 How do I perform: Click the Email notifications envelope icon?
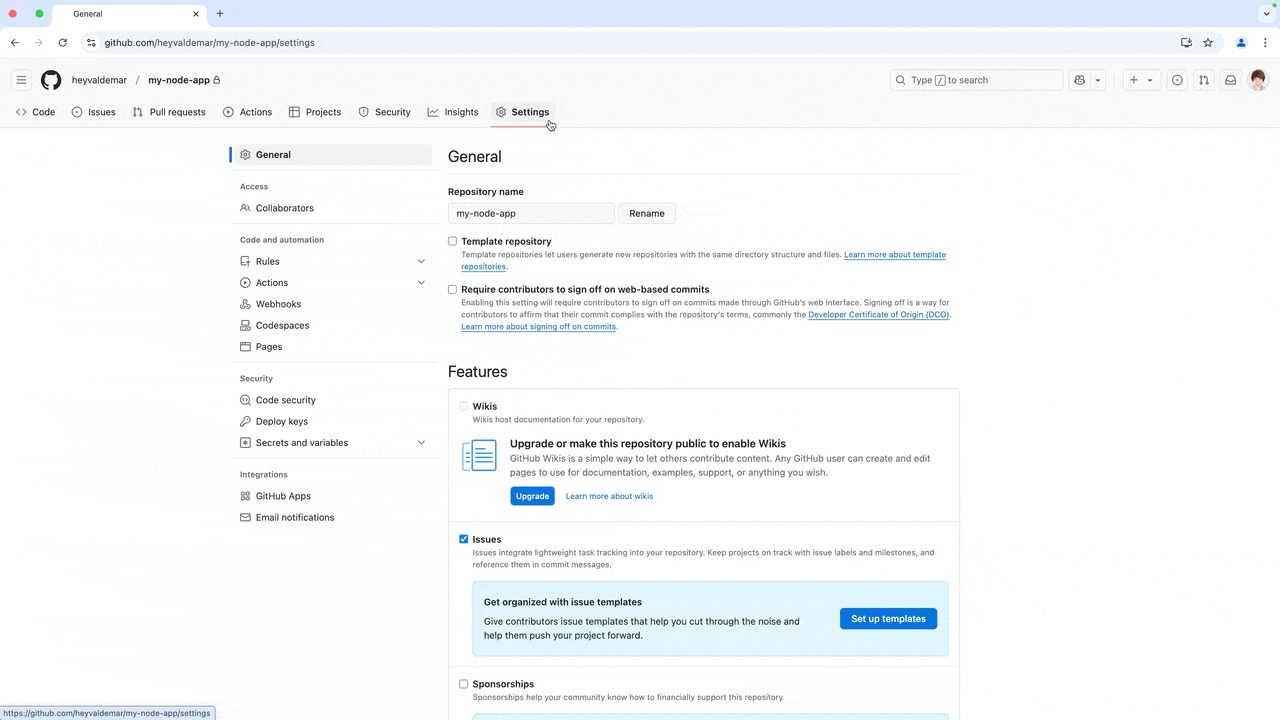246,517
